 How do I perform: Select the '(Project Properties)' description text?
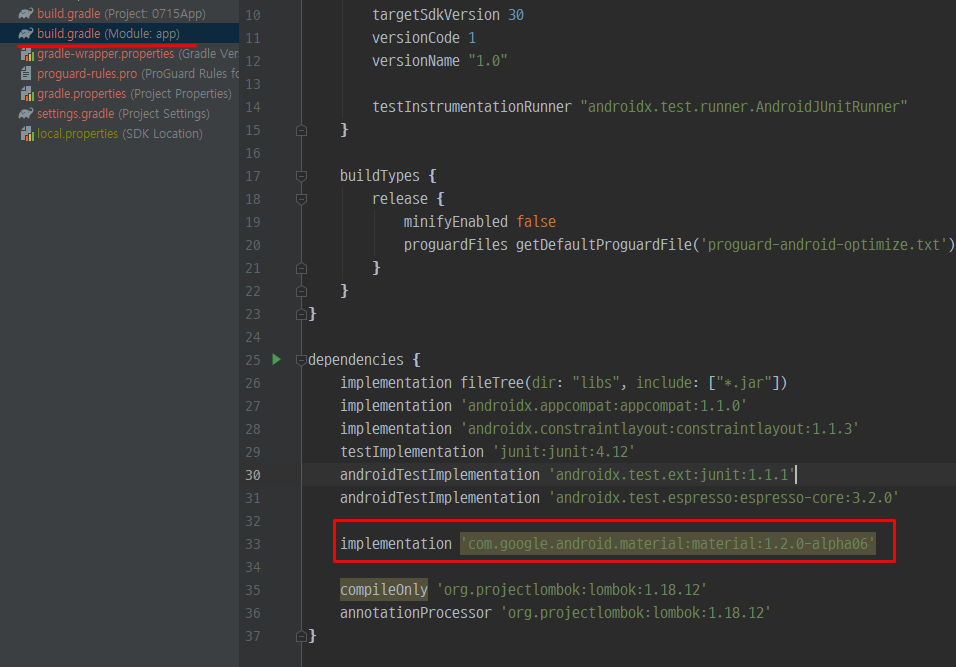(x=181, y=94)
